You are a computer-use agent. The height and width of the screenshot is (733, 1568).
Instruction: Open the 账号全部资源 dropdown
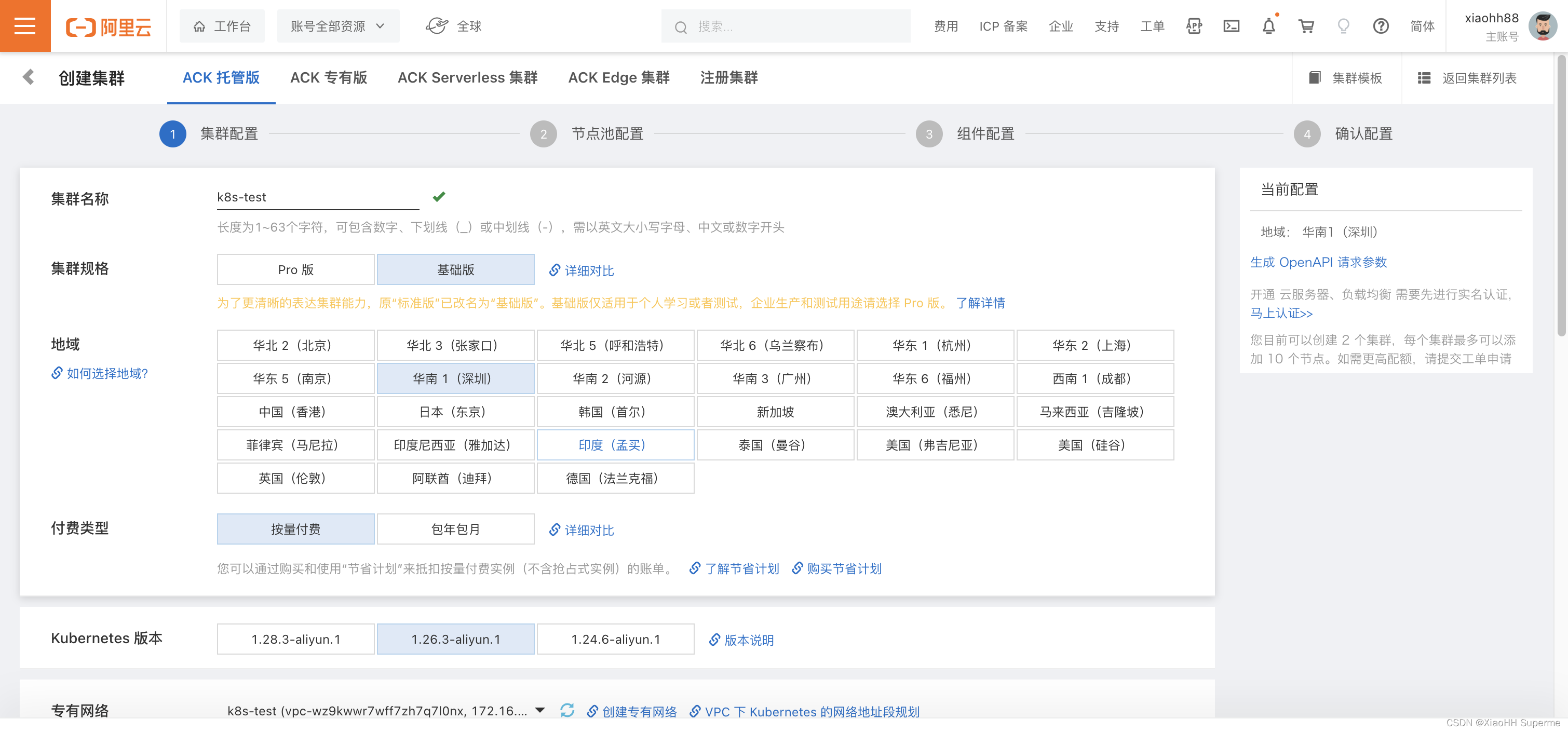[339, 25]
